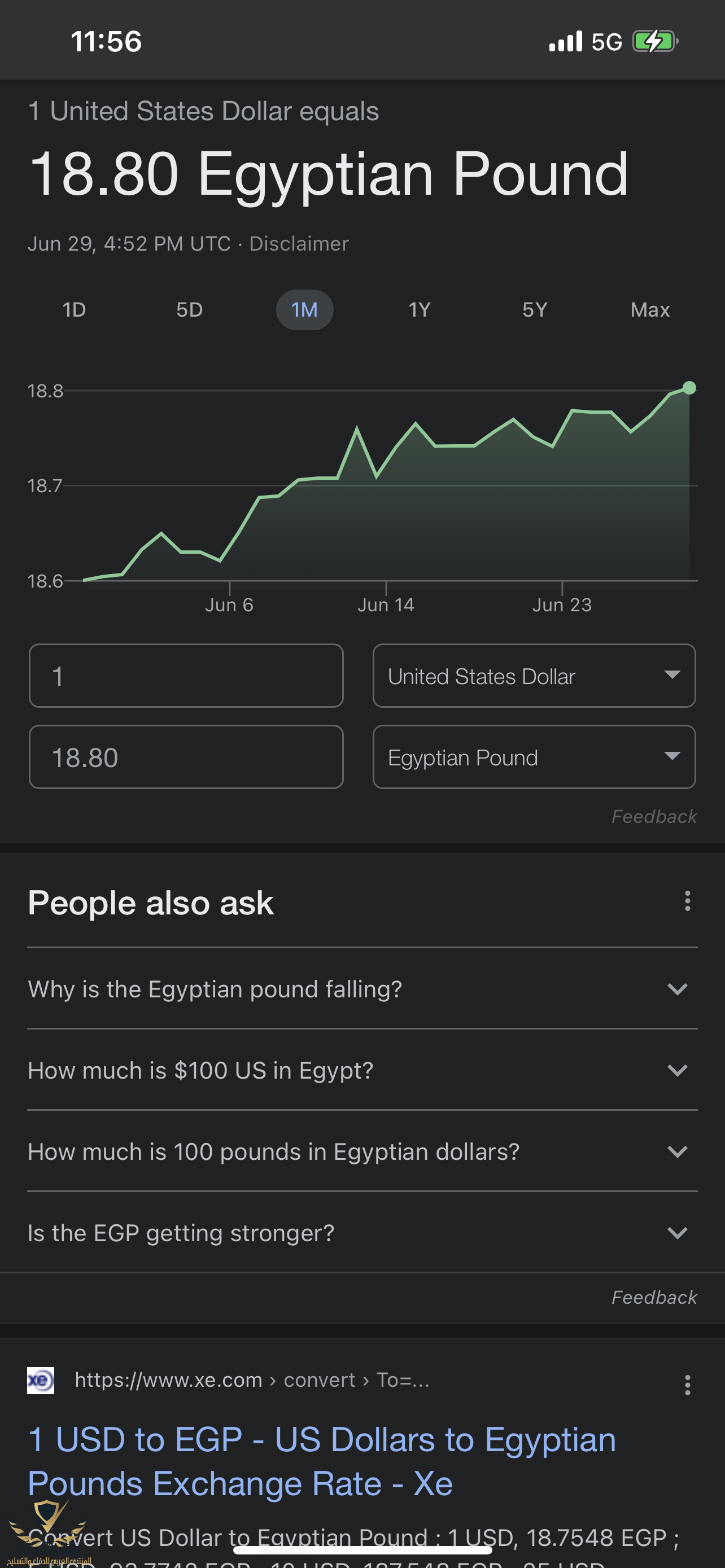Switch chart to 1D range

[x=75, y=310]
